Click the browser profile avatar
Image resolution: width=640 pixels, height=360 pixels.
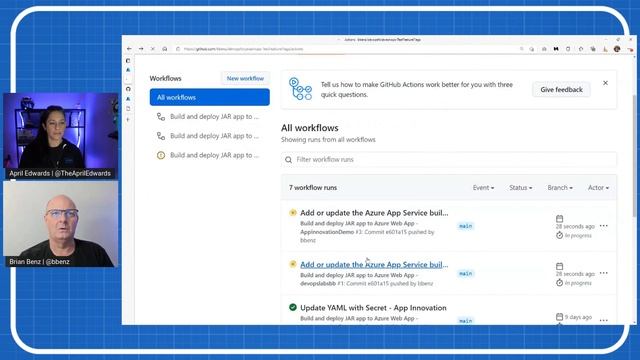click(x=617, y=49)
